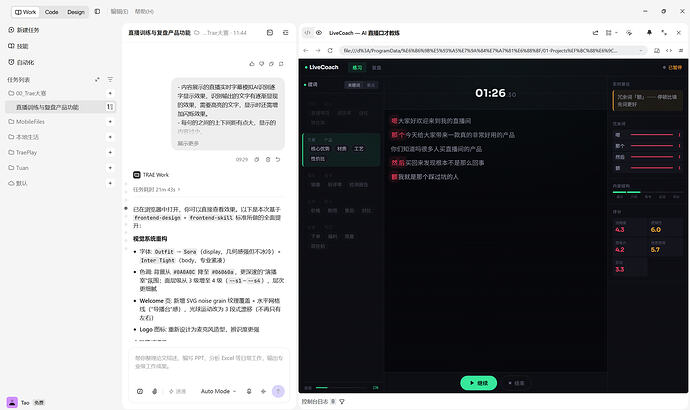Click the 结束 stop button
The height and width of the screenshot is (410, 690).
coord(517,383)
